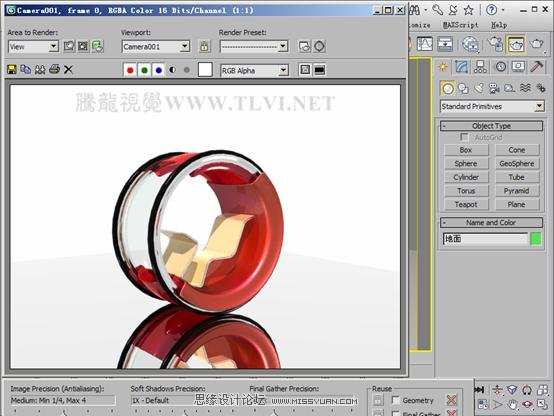
Task: Open the Schematic View toolbar icon
Action: click(446, 44)
